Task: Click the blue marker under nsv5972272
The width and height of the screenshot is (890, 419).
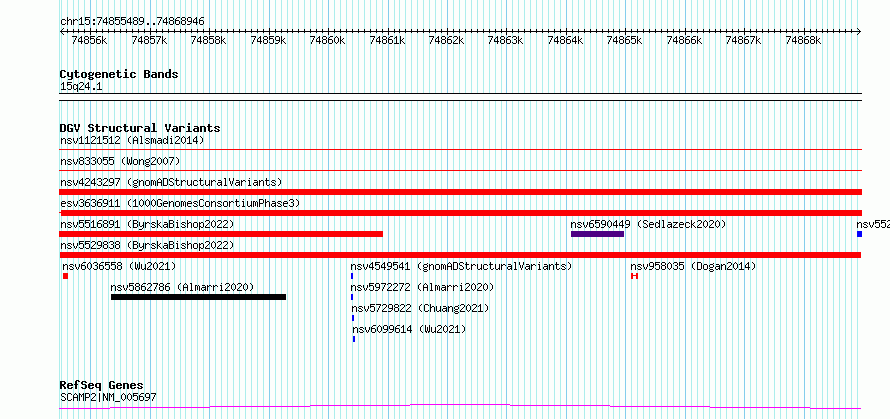Action: (352, 297)
